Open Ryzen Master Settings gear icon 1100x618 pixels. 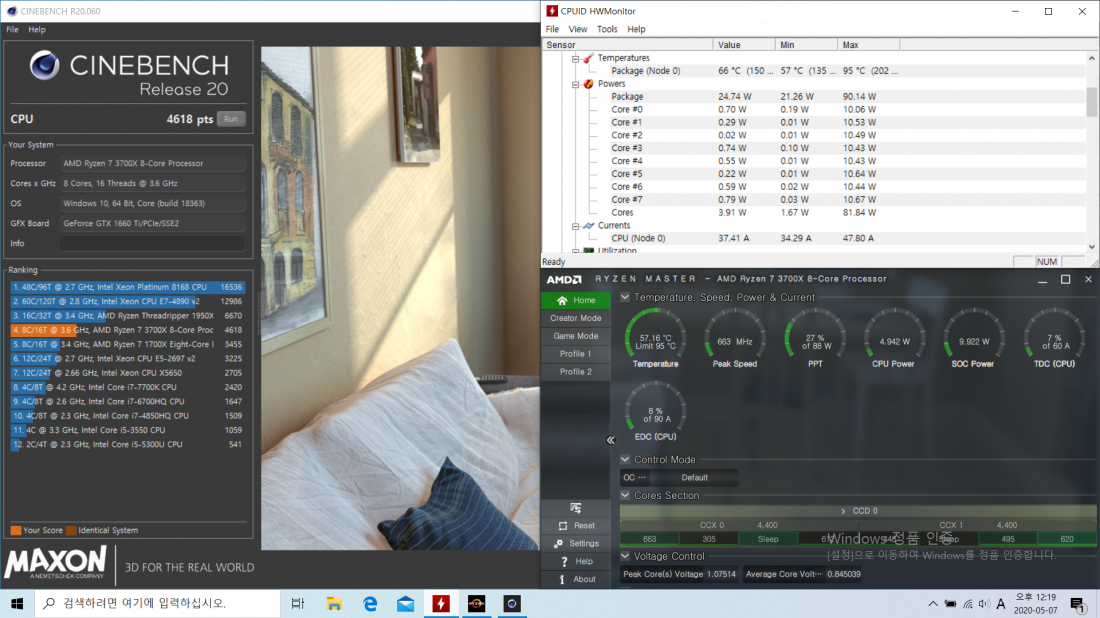tap(558, 544)
